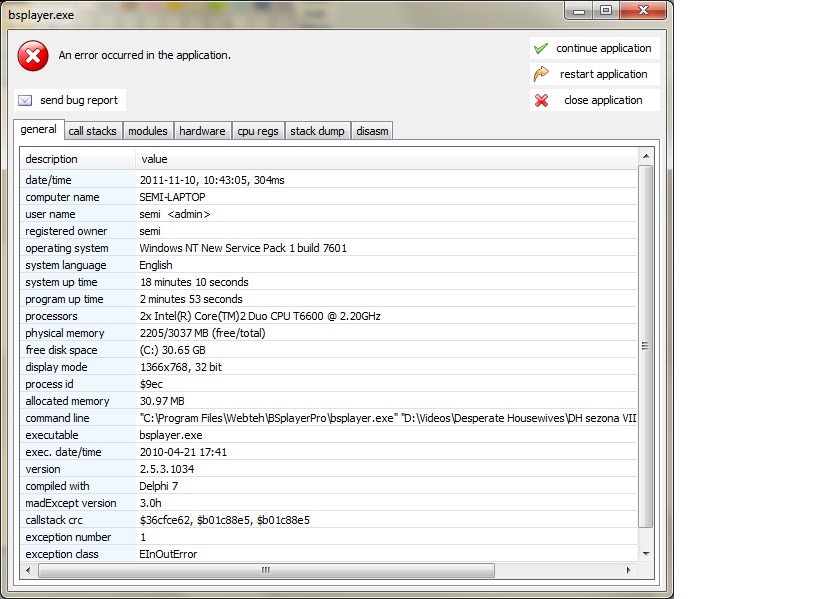This screenshot has height=599, width=819.
Task: Click the horizontal scrollbar thumb
Action: [x=266, y=570]
